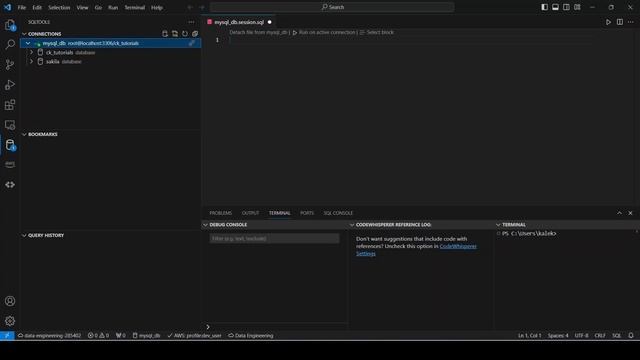This screenshot has height=360, width=640.
Task: Click the SQL language mode in status bar
Action: [616, 336]
